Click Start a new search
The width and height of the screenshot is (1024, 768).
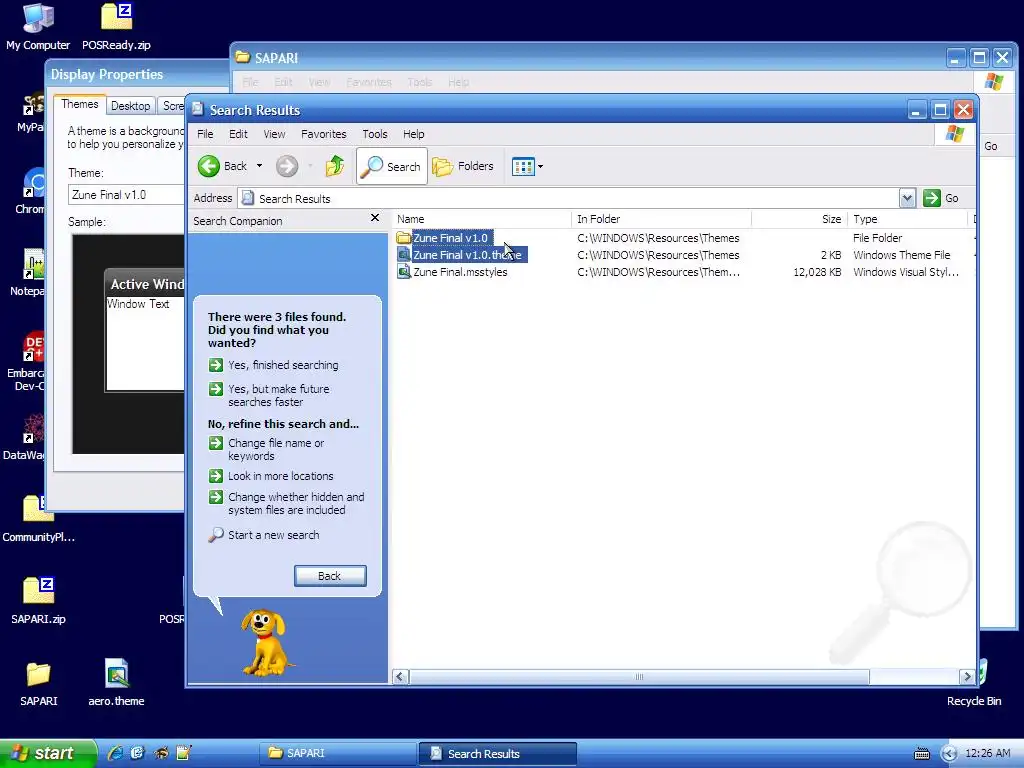coord(264,535)
